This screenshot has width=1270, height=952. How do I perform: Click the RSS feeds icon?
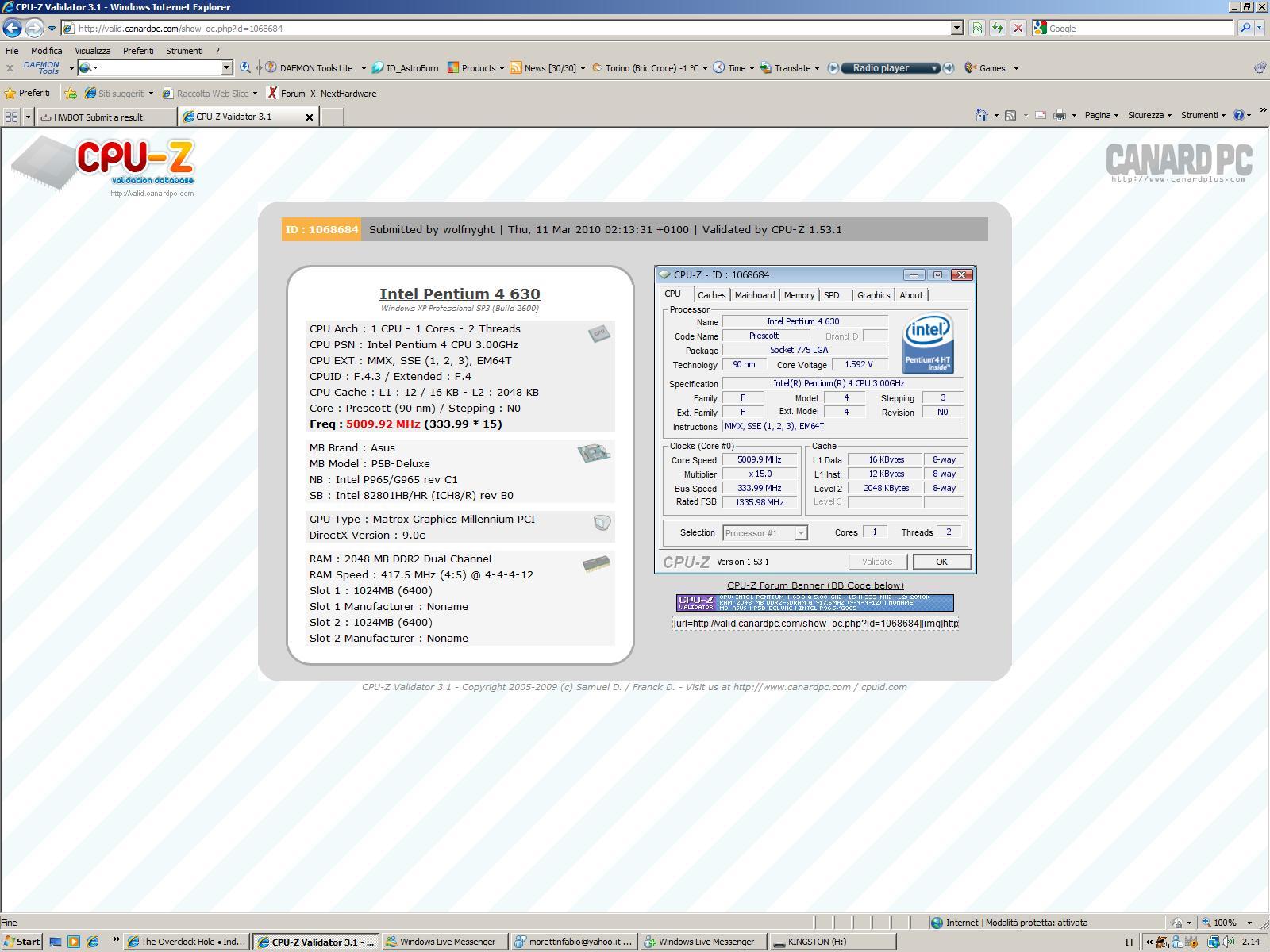(x=1010, y=115)
